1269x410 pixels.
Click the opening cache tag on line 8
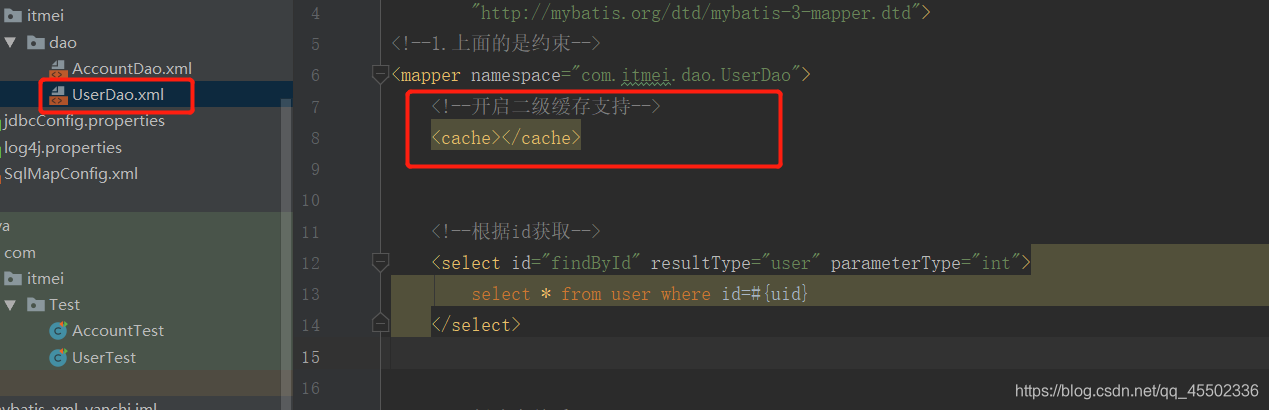(466, 138)
